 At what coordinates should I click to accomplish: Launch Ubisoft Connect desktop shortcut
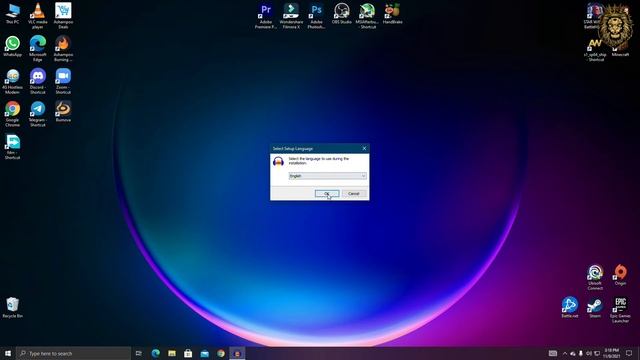(x=595, y=277)
